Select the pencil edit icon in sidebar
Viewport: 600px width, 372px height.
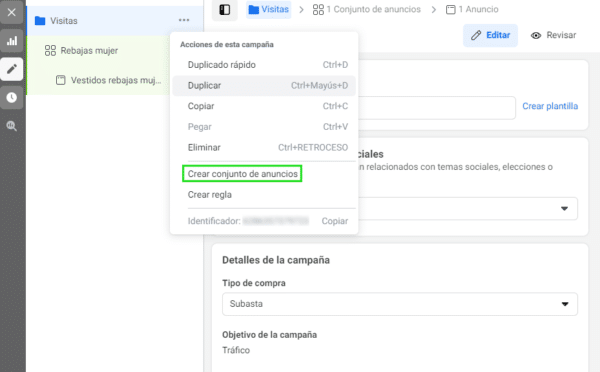coord(11,69)
